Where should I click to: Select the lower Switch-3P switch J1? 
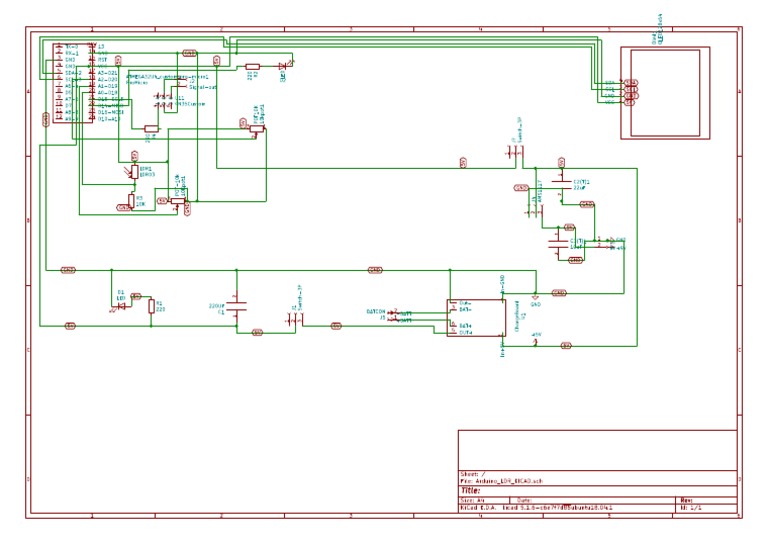[295, 320]
